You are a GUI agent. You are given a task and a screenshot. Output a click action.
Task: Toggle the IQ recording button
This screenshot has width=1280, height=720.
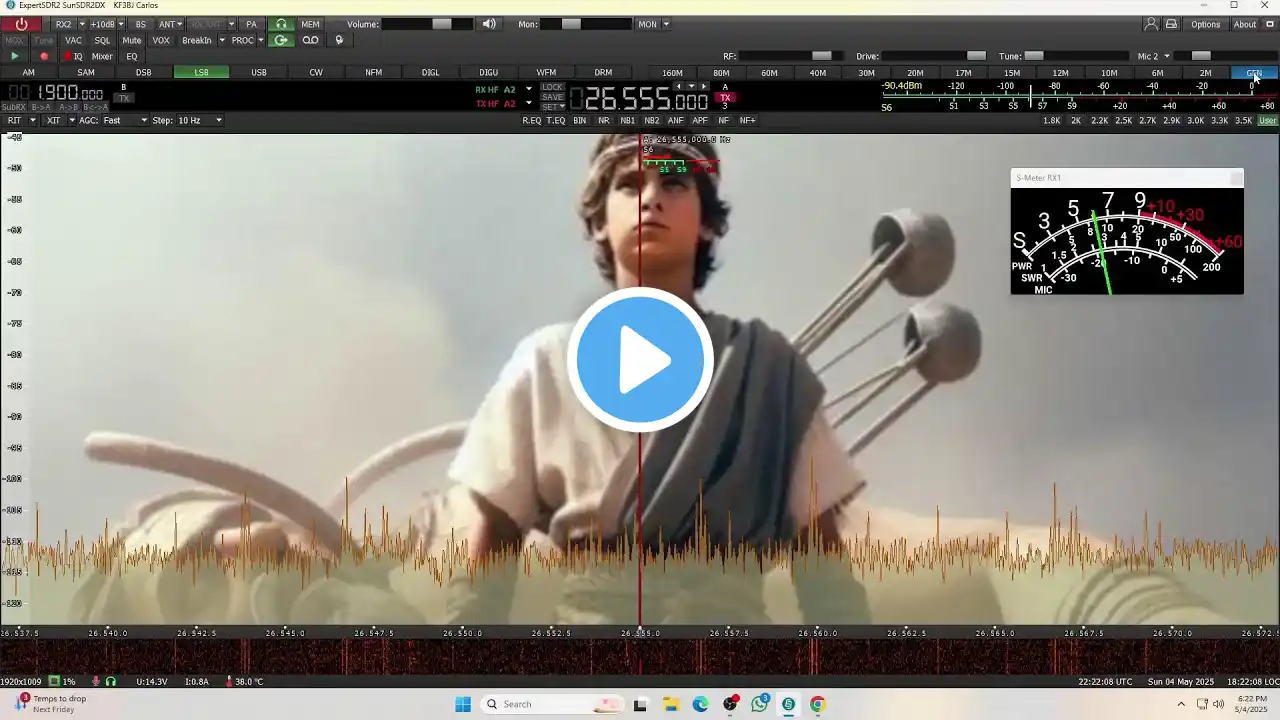[x=73, y=56]
